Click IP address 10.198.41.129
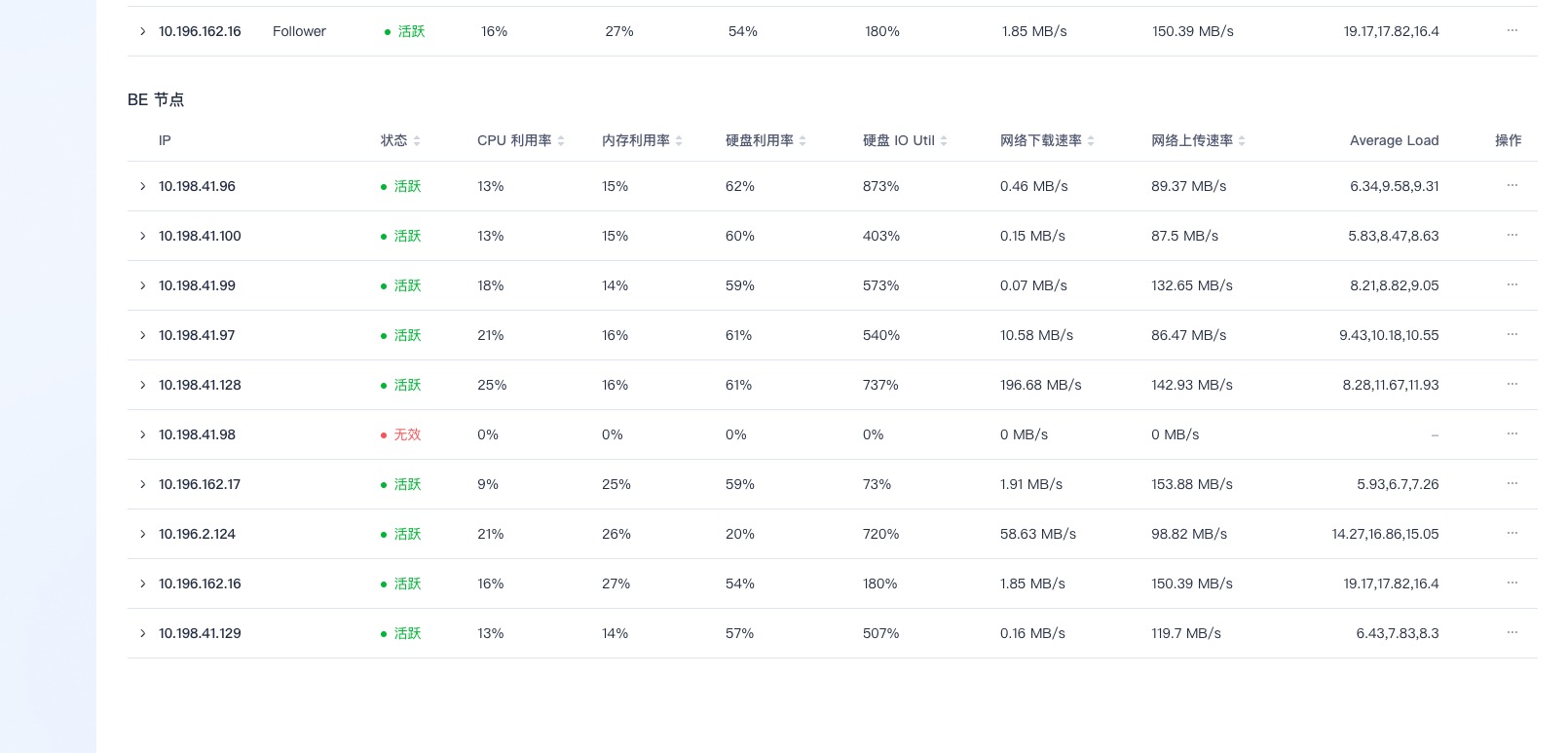This screenshot has width=1568, height=753. click(200, 633)
